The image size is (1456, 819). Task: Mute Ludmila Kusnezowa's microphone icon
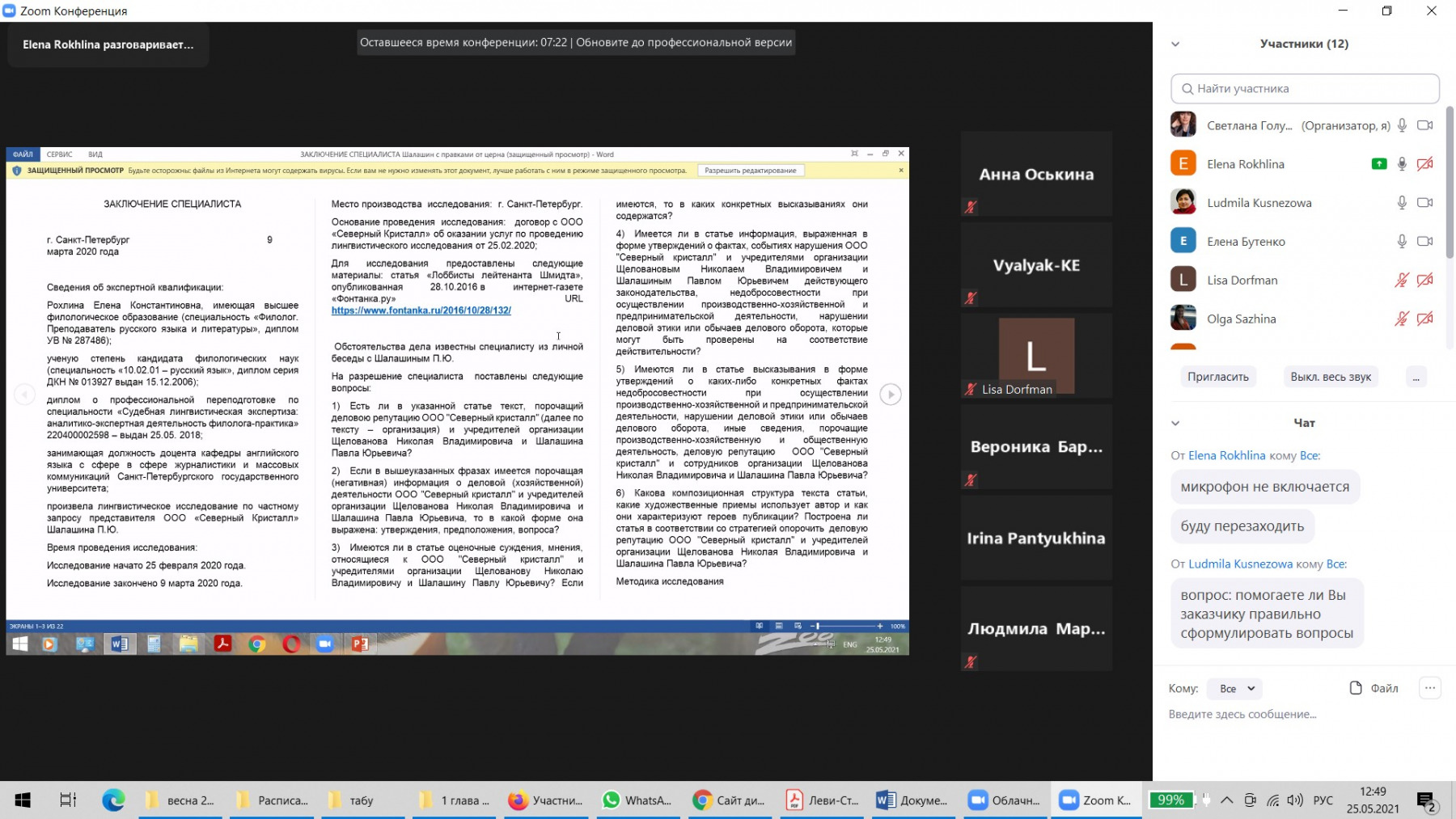(1402, 203)
